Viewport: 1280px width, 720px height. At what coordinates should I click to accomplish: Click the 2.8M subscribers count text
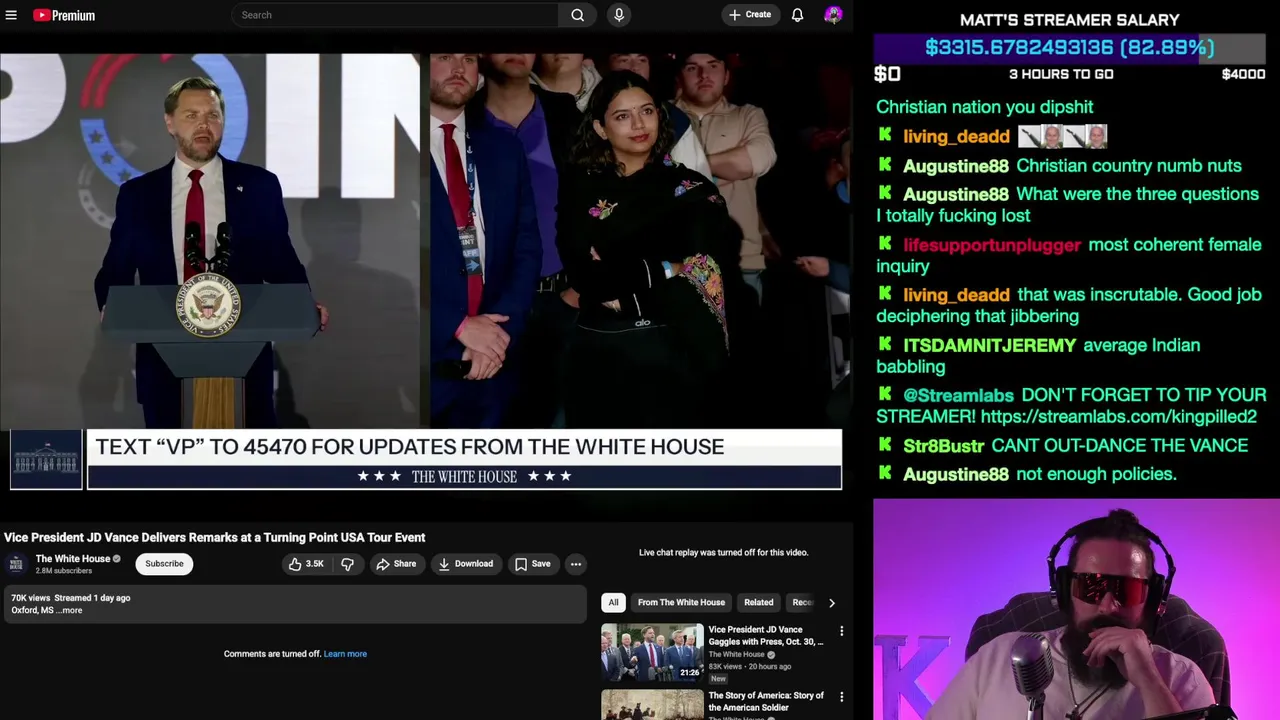64,571
